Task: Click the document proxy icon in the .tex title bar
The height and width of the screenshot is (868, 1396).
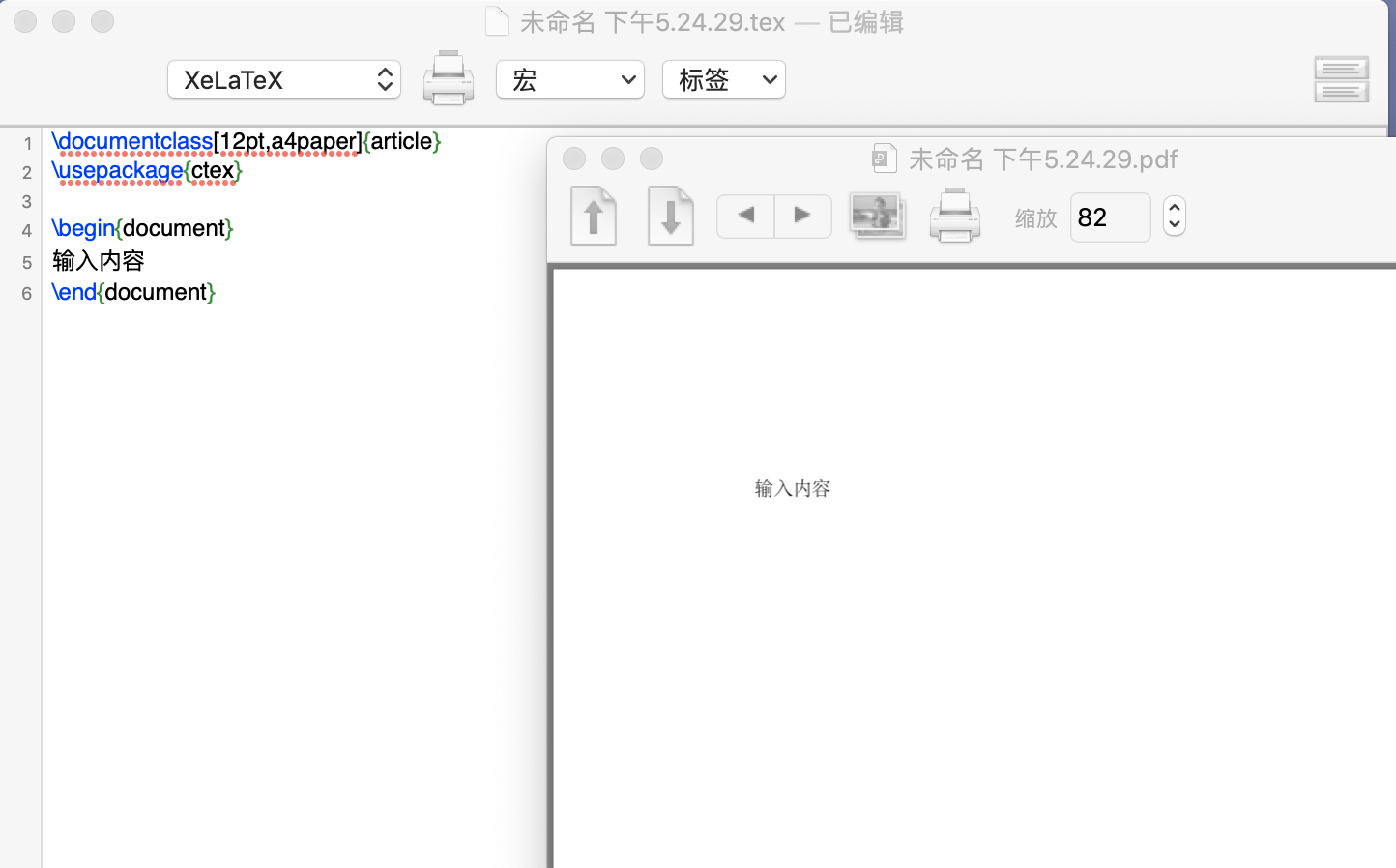Action: click(496, 21)
